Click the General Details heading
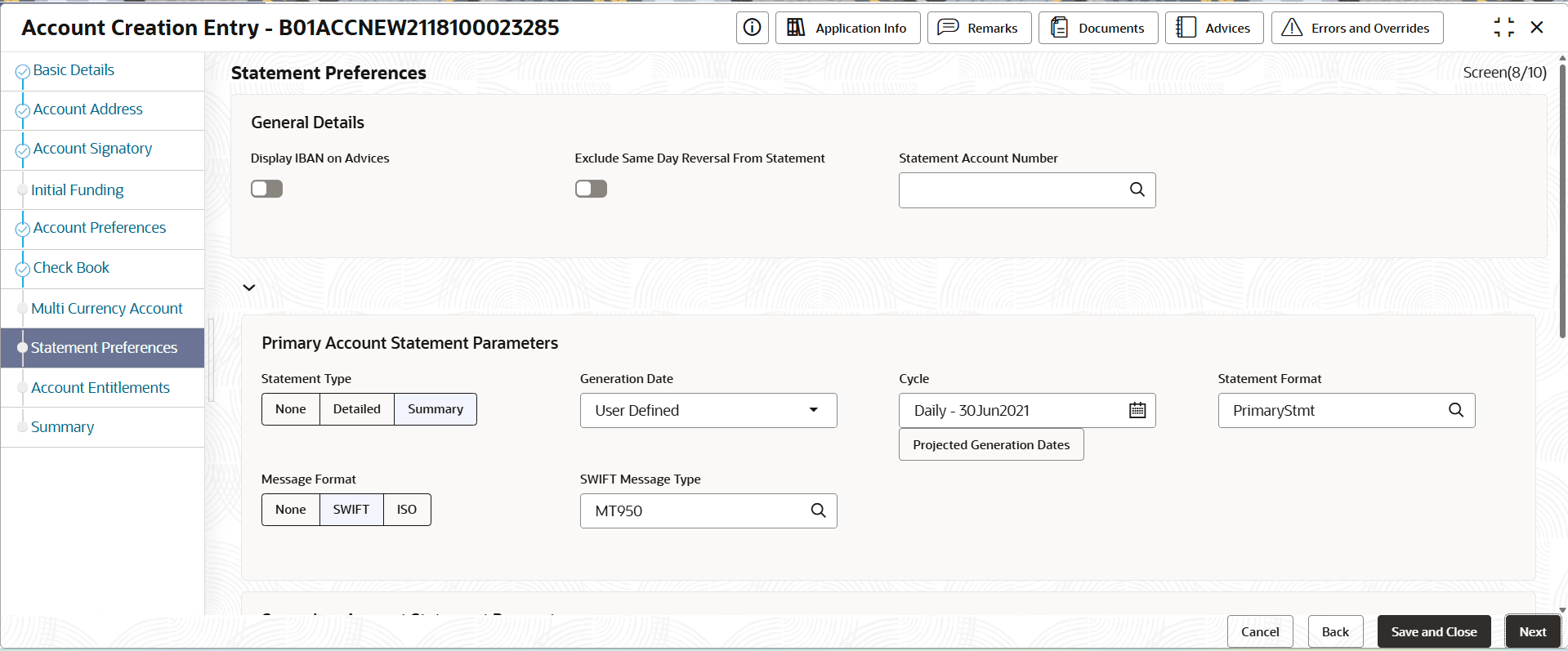The image size is (1568, 651). click(x=307, y=123)
